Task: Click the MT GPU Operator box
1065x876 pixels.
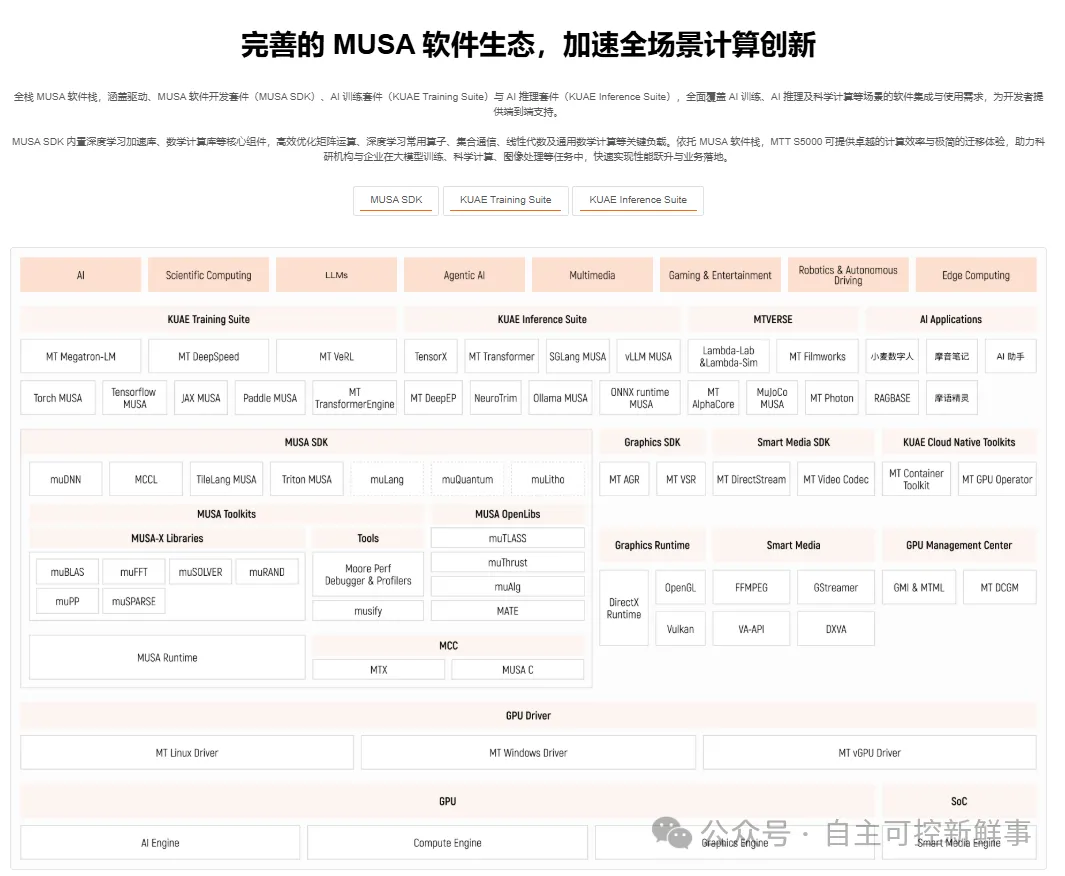Action: click(997, 479)
